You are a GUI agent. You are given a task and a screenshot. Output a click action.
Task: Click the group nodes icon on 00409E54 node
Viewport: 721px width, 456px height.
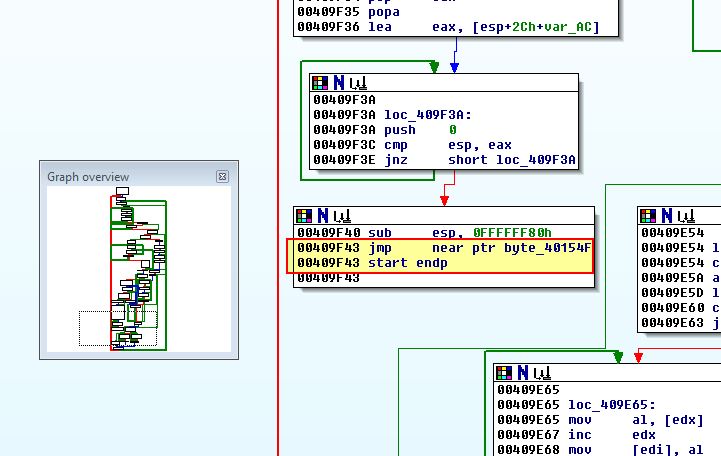tap(686, 216)
